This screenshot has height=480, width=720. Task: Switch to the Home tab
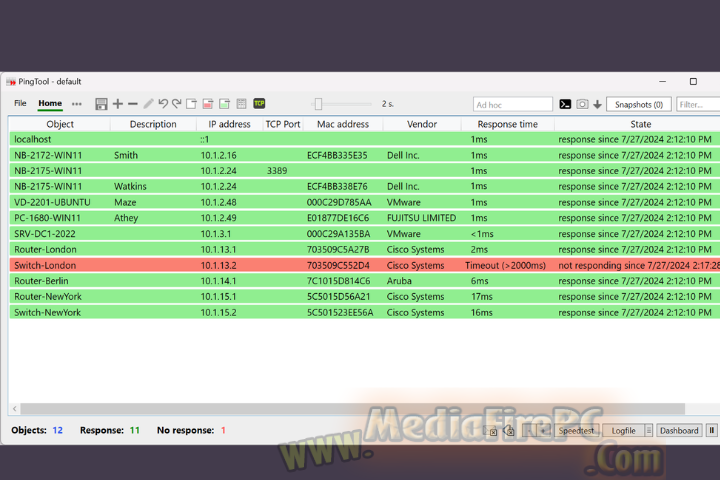(50, 103)
